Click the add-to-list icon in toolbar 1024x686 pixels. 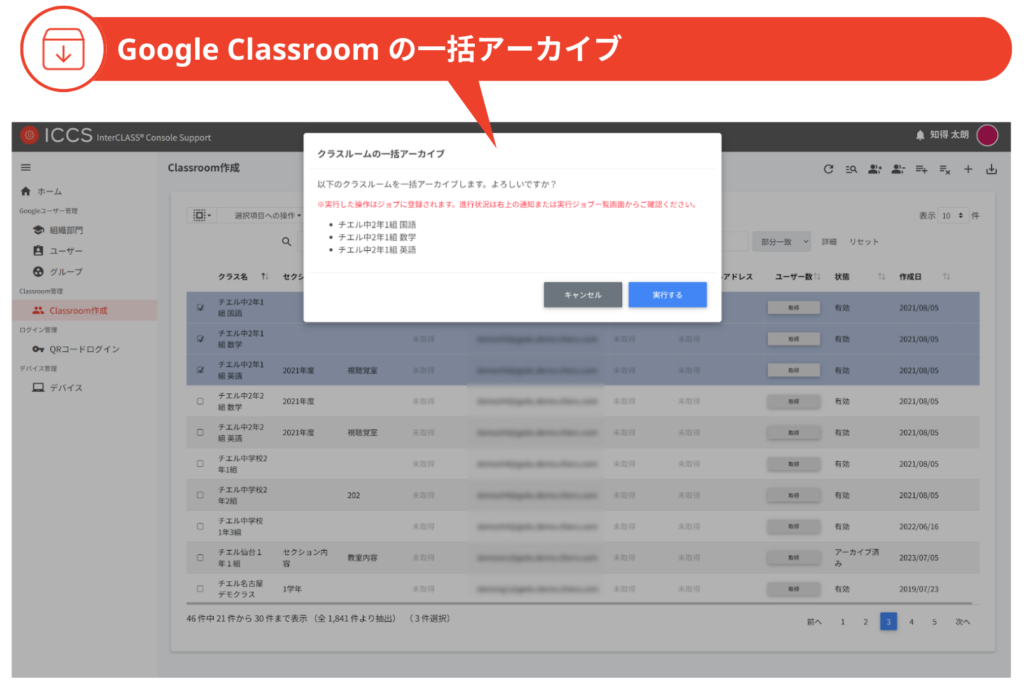coord(921,169)
